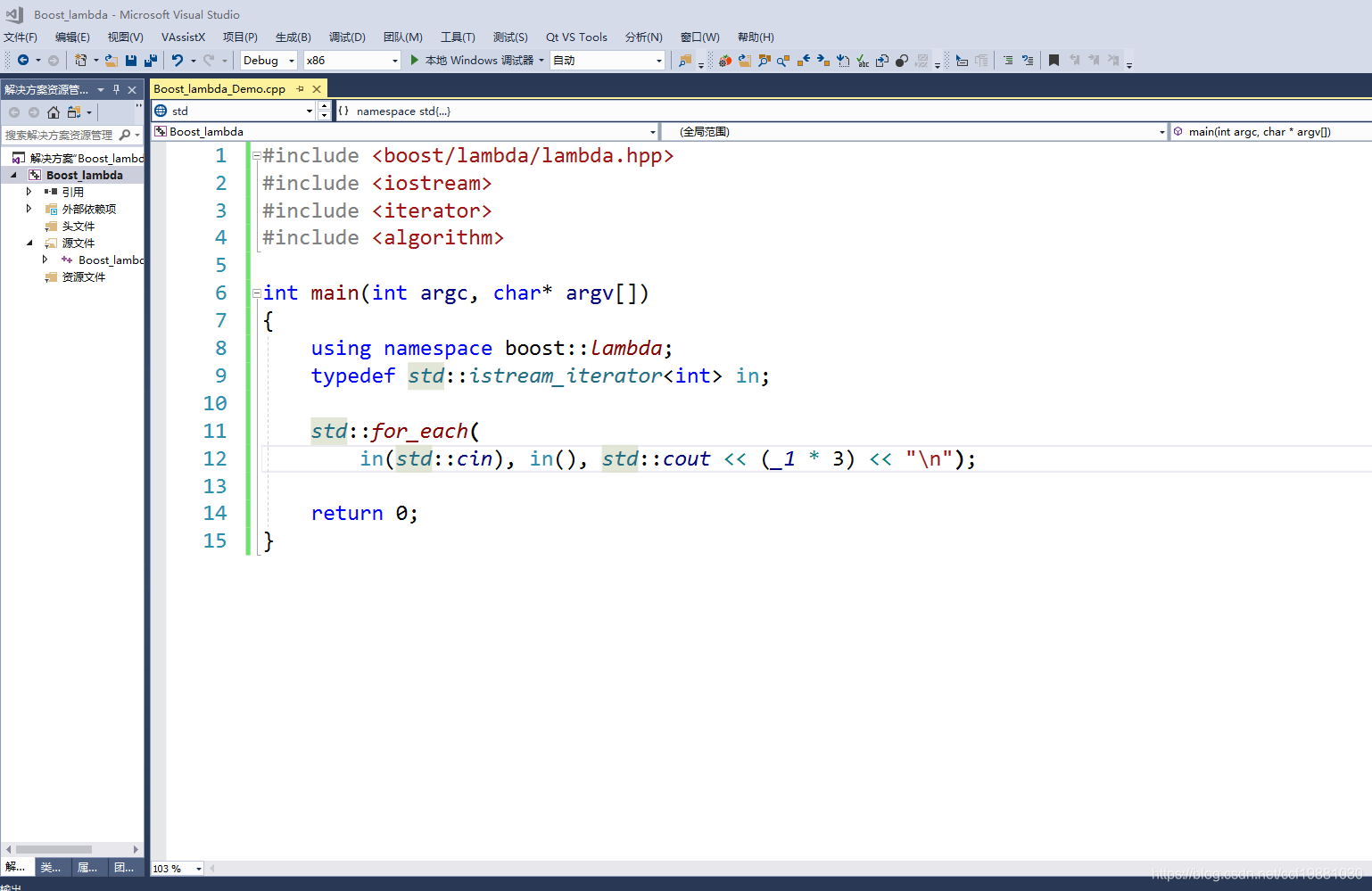
Task: Click the Solution Explorer horizontal scrollbar
Action: (71, 849)
